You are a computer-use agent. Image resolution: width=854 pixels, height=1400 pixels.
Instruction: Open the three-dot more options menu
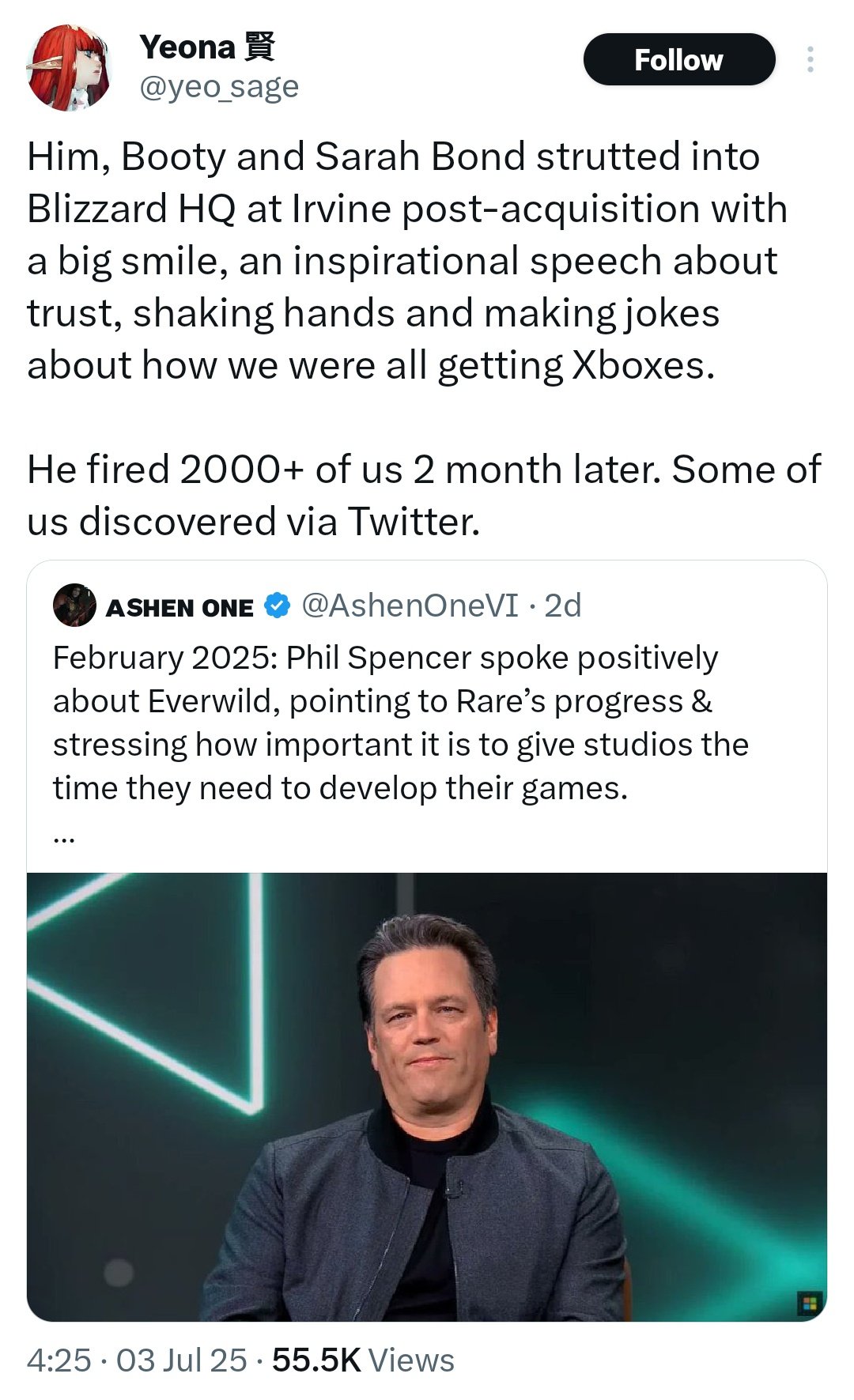point(810,59)
